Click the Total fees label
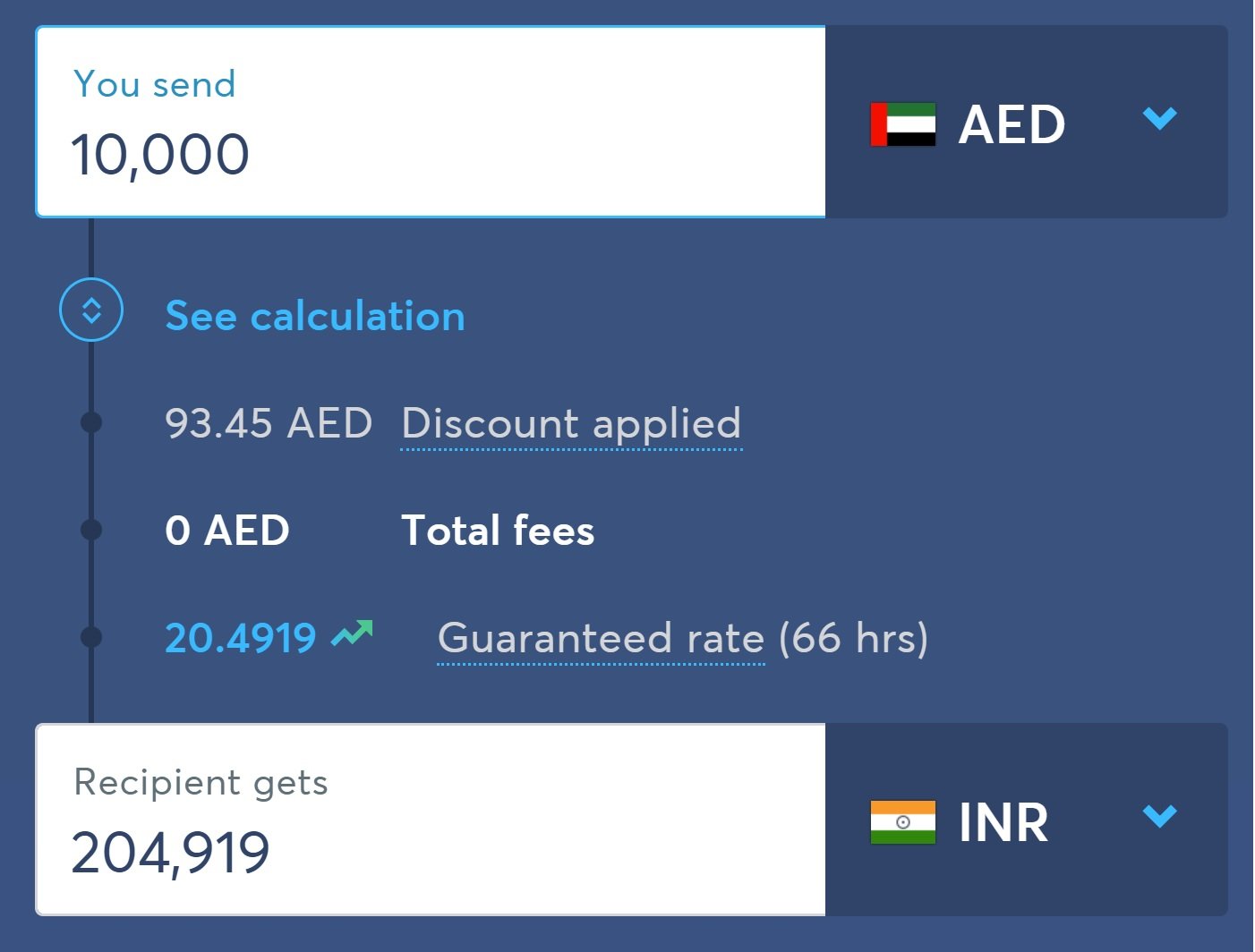 [498, 530]
